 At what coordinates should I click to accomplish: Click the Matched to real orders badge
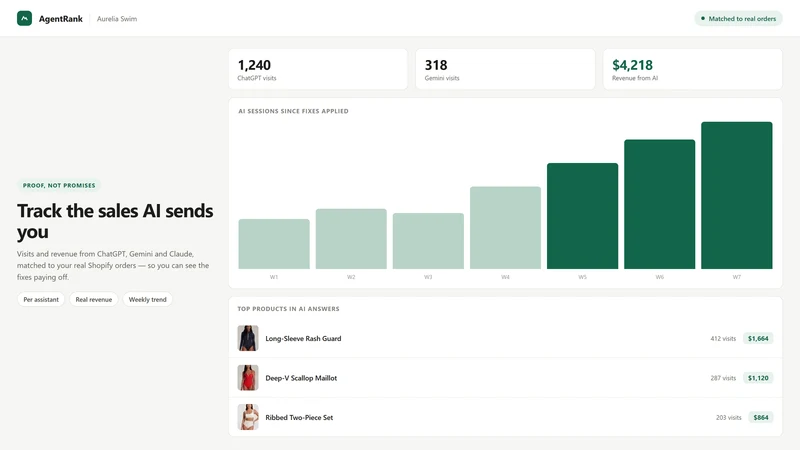click(738, 18)
